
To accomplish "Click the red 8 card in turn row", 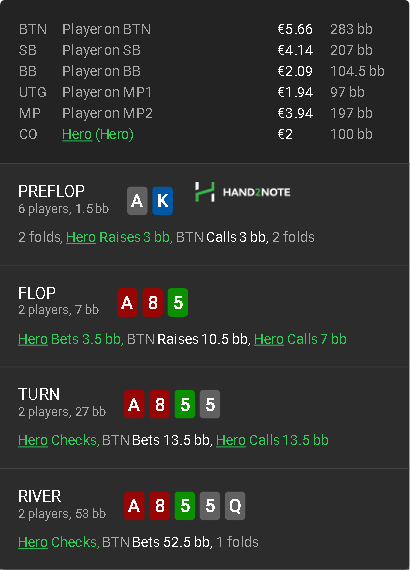I will tap(160, 404).
